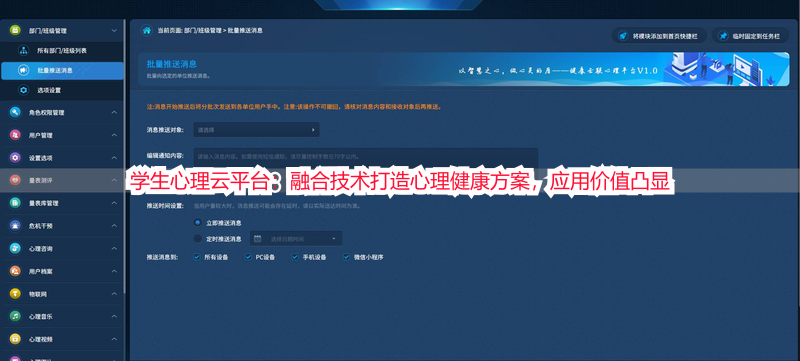Click the sidebar vertical scrollbar

coord(124,156)
